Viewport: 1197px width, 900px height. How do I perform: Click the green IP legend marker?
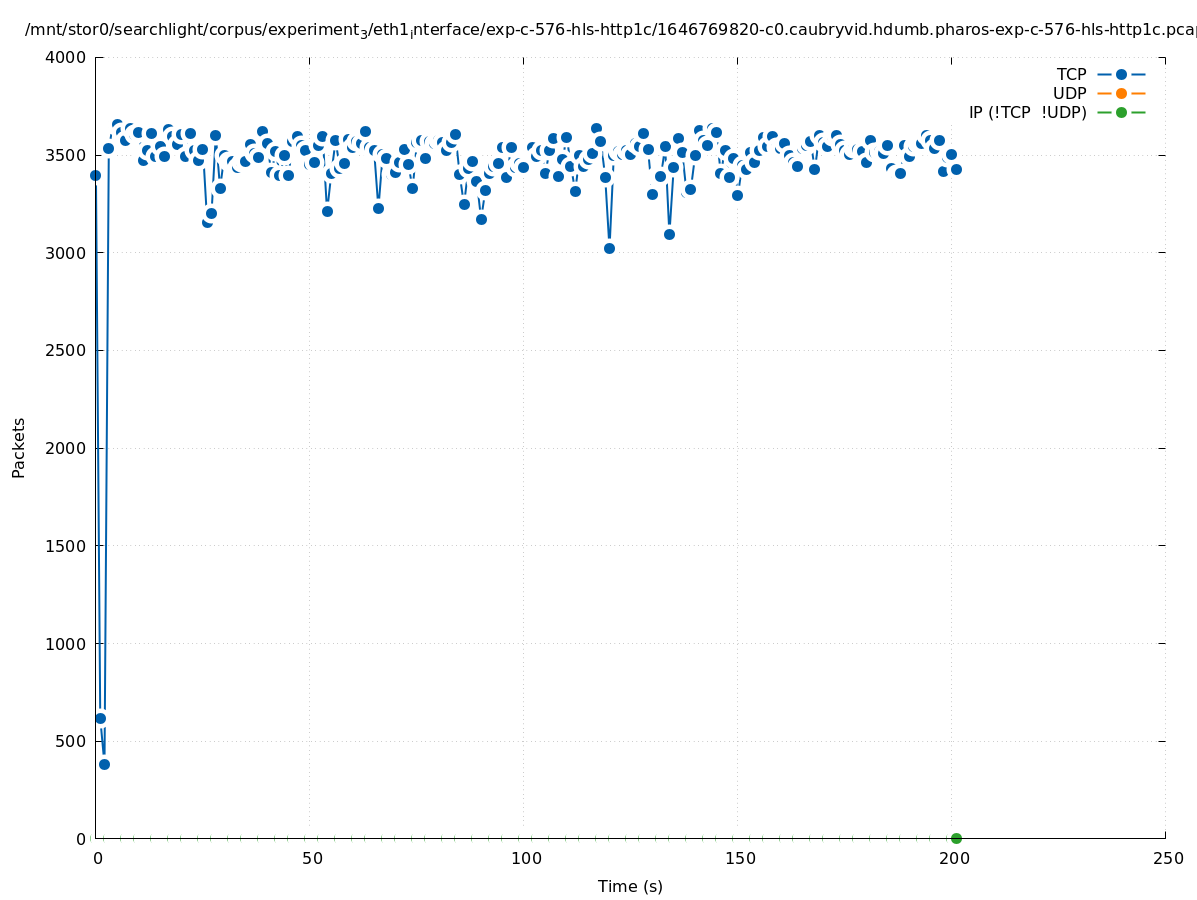point(1121,112)
